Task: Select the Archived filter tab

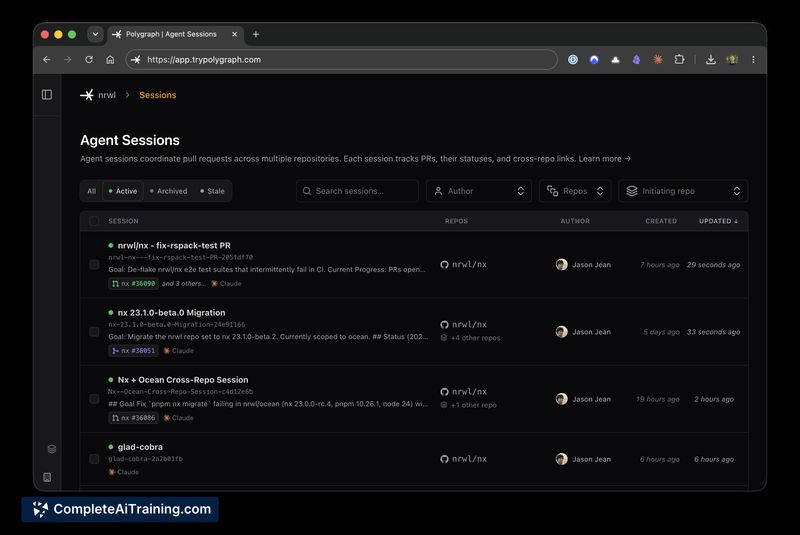Action: pyautogui.click(x=168, y=191)
